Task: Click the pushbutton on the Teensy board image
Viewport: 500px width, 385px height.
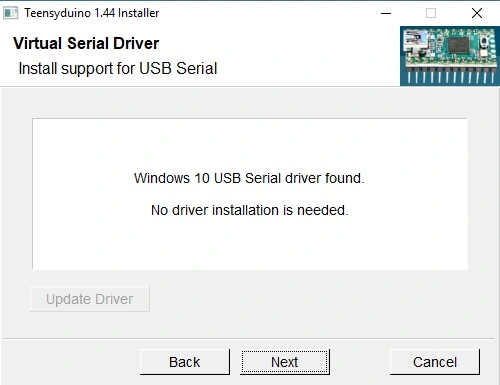Action: [485, 43]
